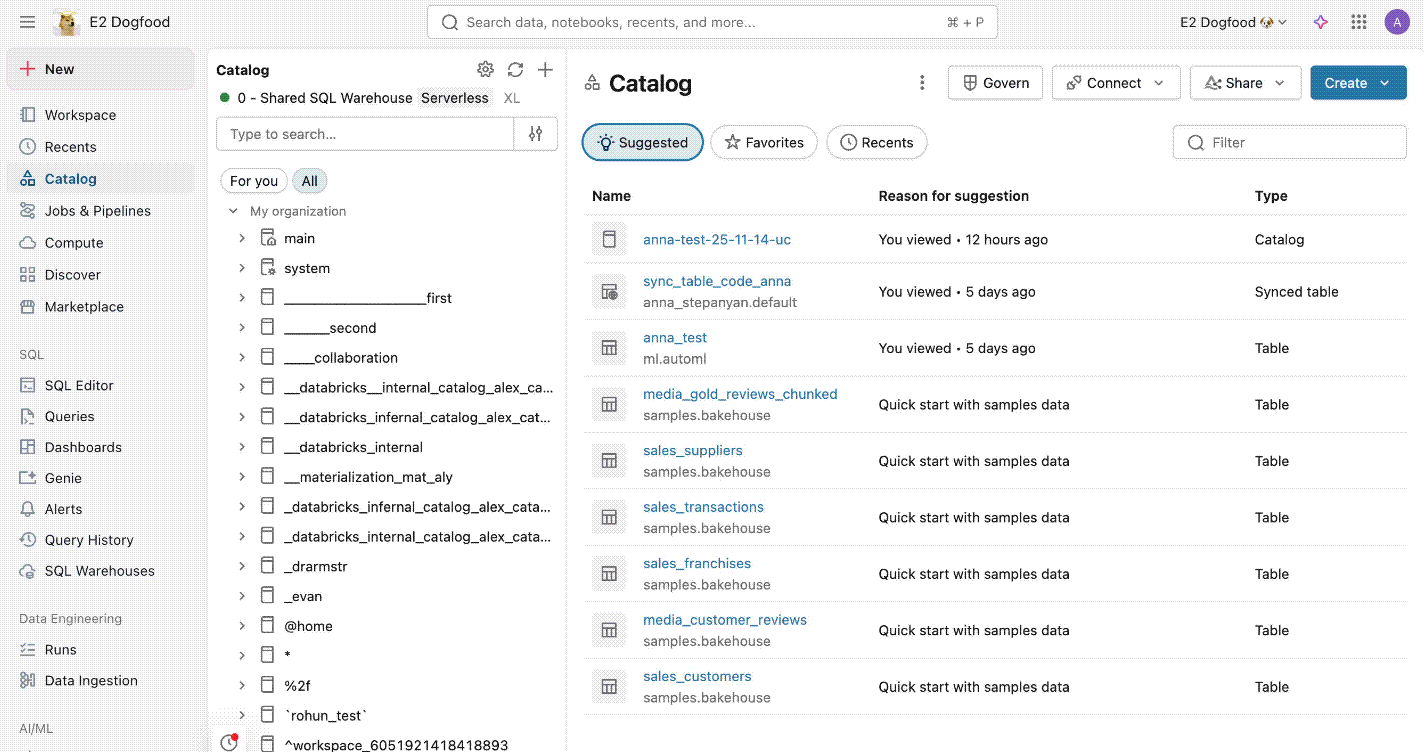Toggle the Favorites view

click(x=763, y=142)
